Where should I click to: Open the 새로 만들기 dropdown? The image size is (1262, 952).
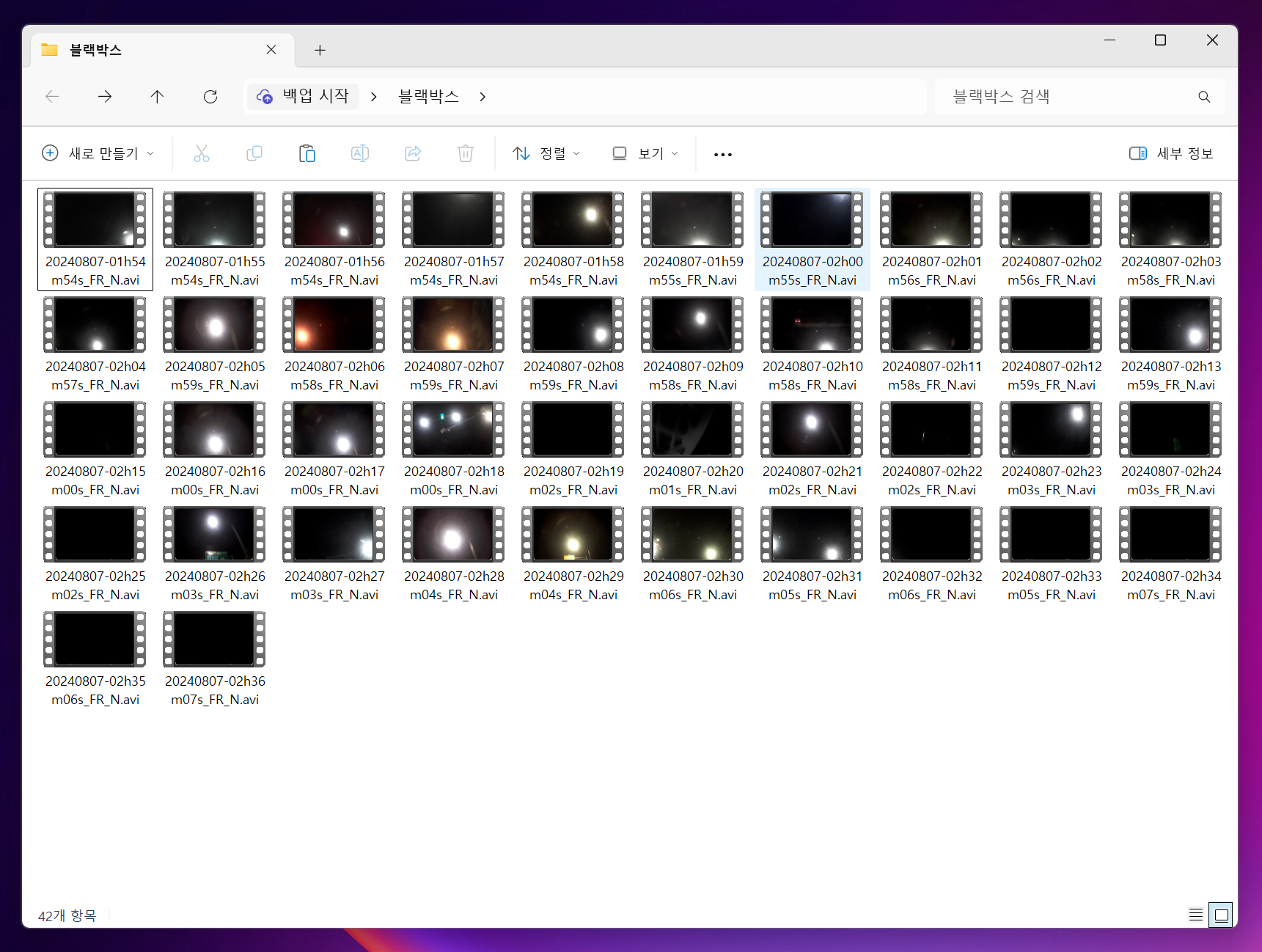tap(98, 153)
